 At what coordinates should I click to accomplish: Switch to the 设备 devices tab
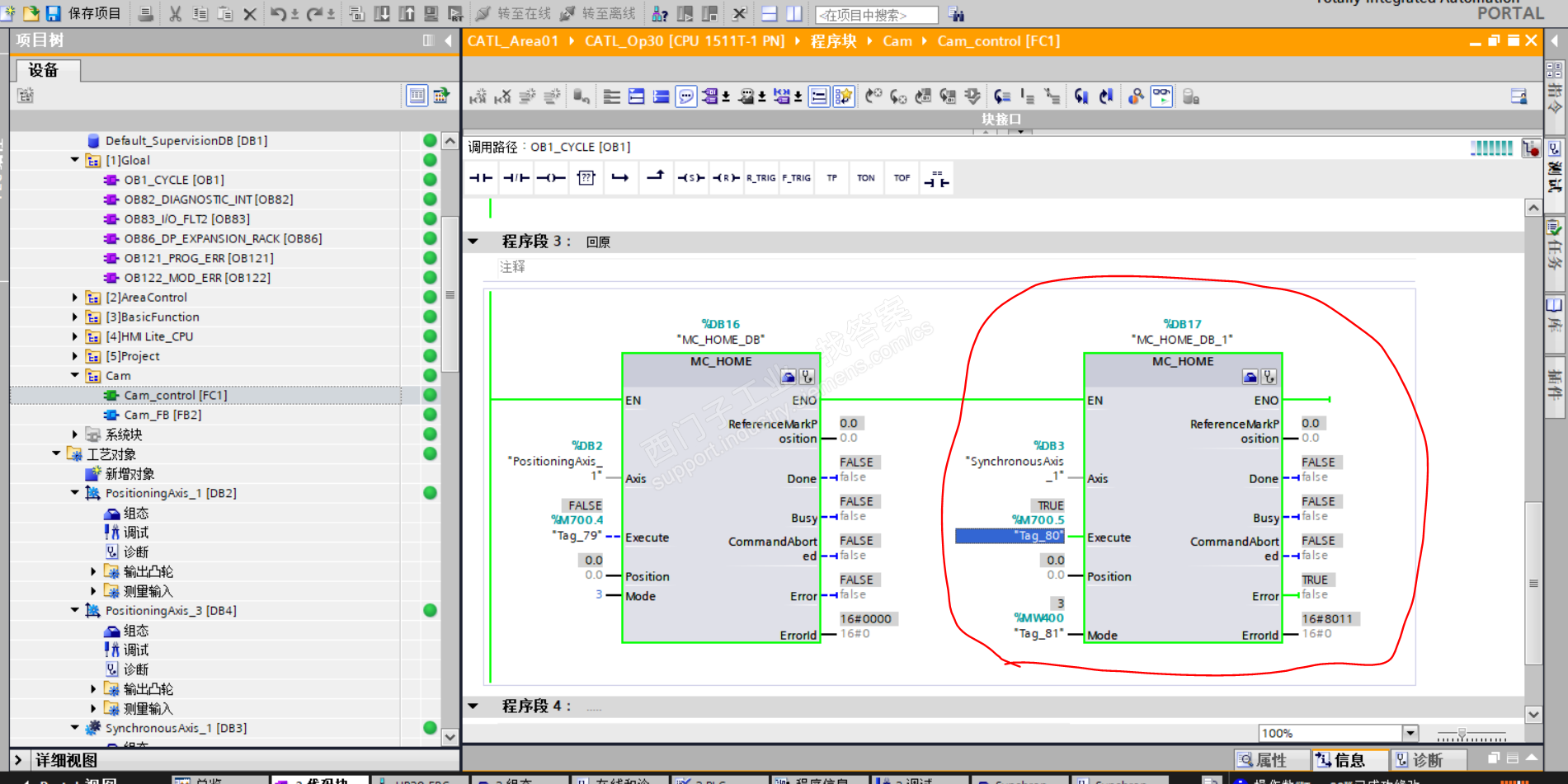coord(46,70)
